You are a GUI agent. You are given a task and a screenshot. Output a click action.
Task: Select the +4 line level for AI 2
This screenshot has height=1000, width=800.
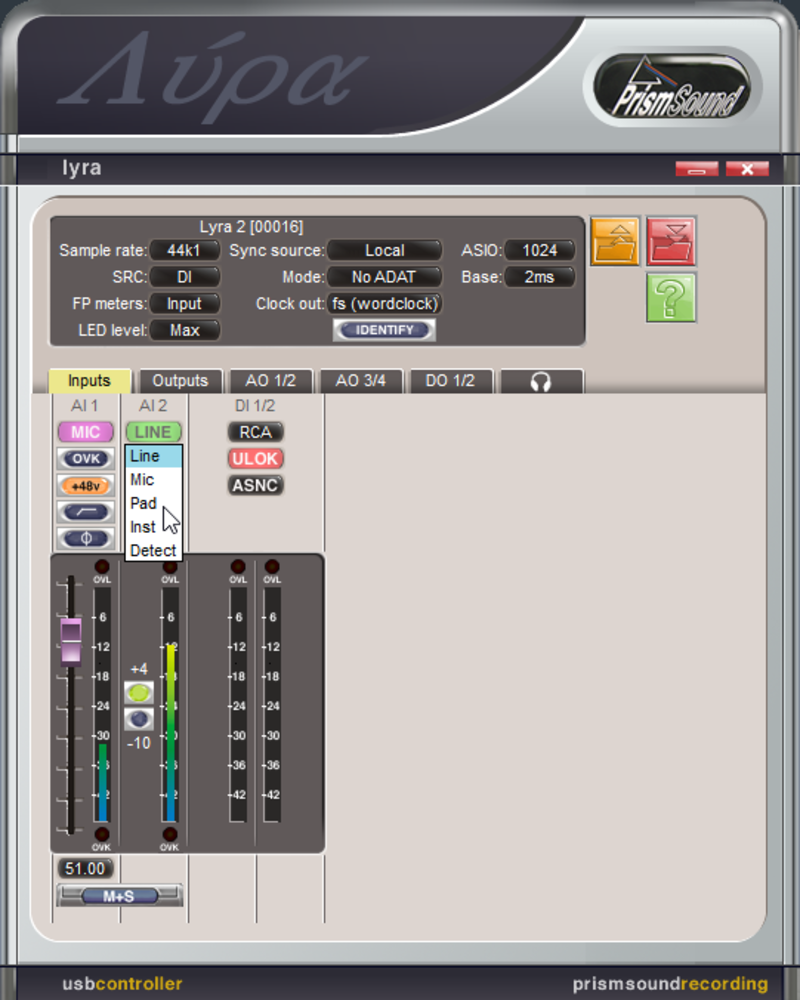tap(138, 693)
